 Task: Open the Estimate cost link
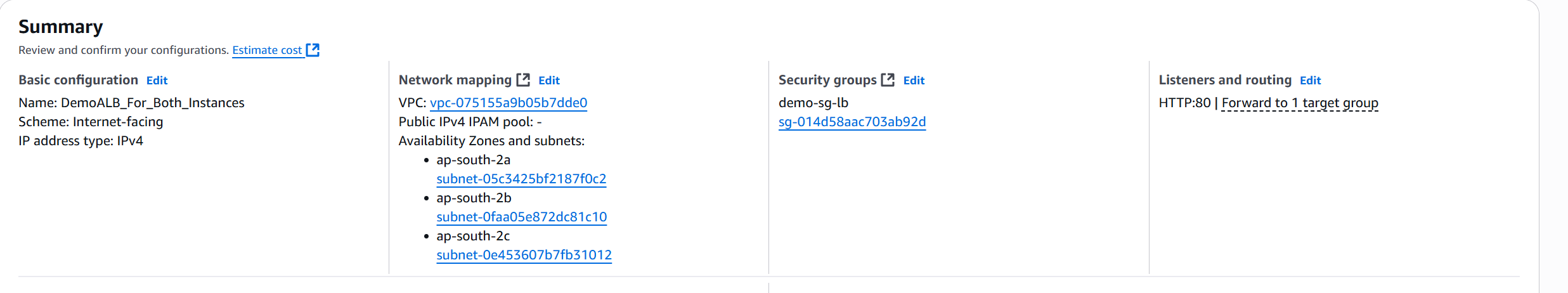pyautogui.click(x=267, y=50)
